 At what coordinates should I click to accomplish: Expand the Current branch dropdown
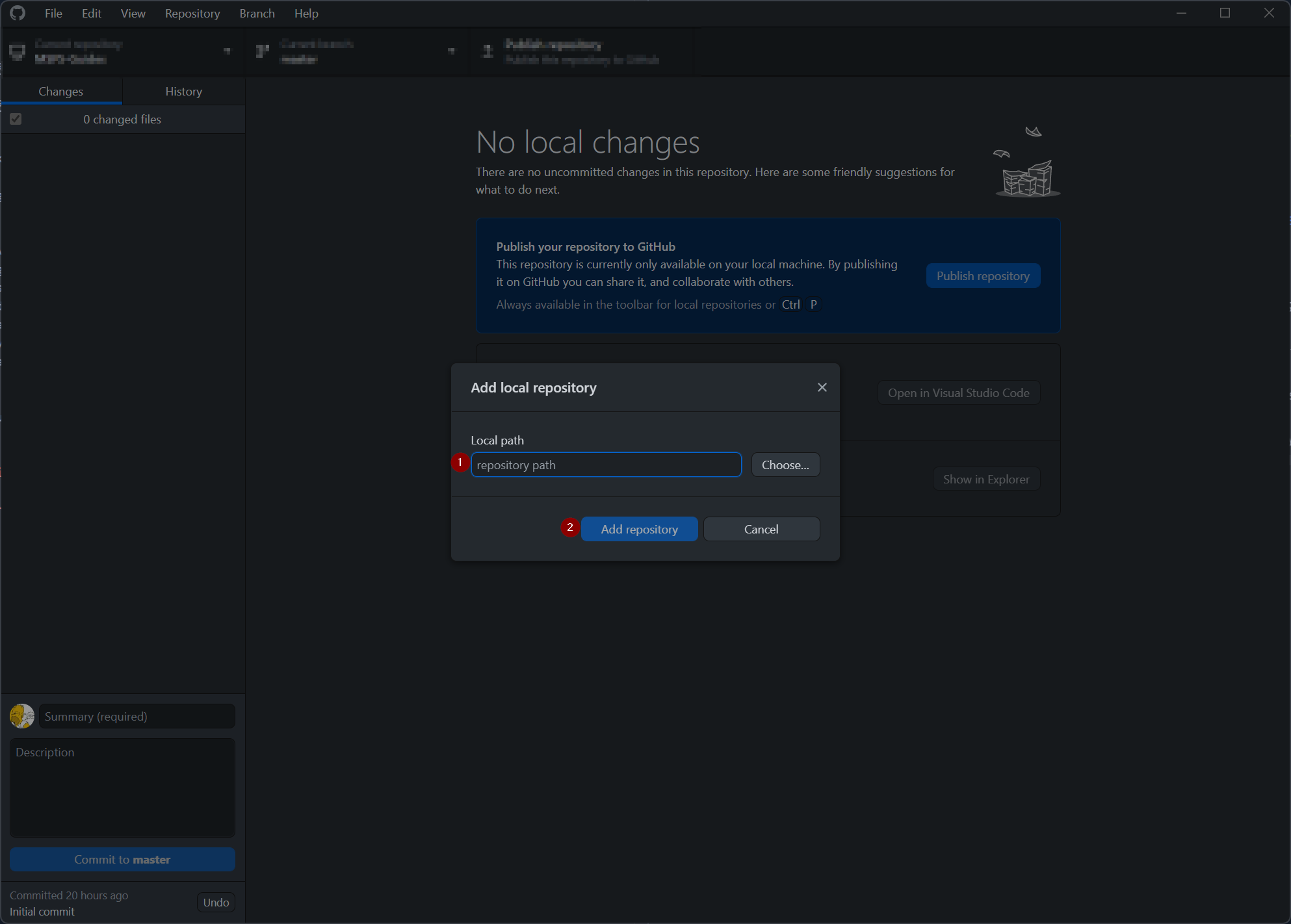point(358,51)
